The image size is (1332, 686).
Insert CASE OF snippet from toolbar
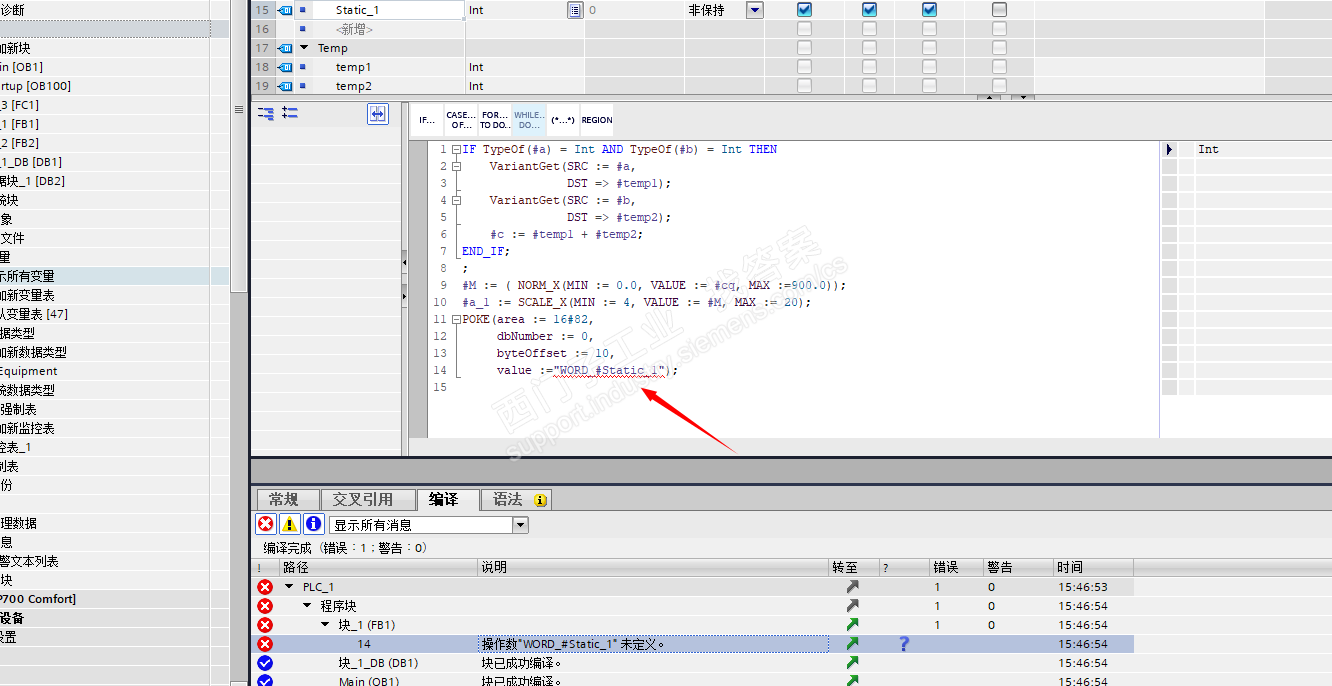tap(461, 120)
